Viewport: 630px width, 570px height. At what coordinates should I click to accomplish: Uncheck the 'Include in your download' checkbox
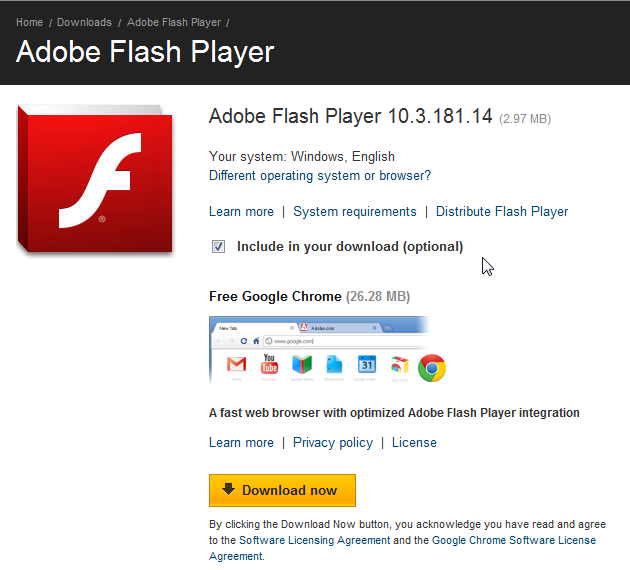218,246
